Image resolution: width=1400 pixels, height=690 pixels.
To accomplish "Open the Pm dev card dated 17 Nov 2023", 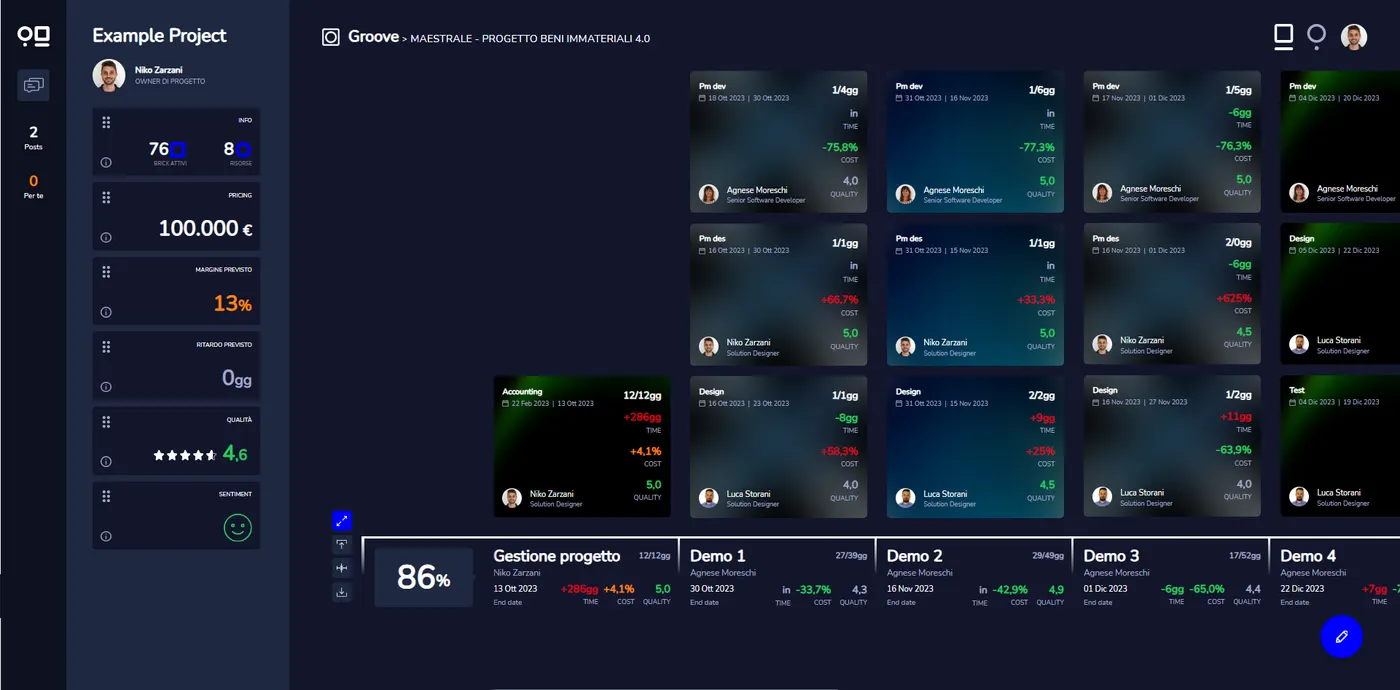I will pyautogui.click(x=1172, y=141).
